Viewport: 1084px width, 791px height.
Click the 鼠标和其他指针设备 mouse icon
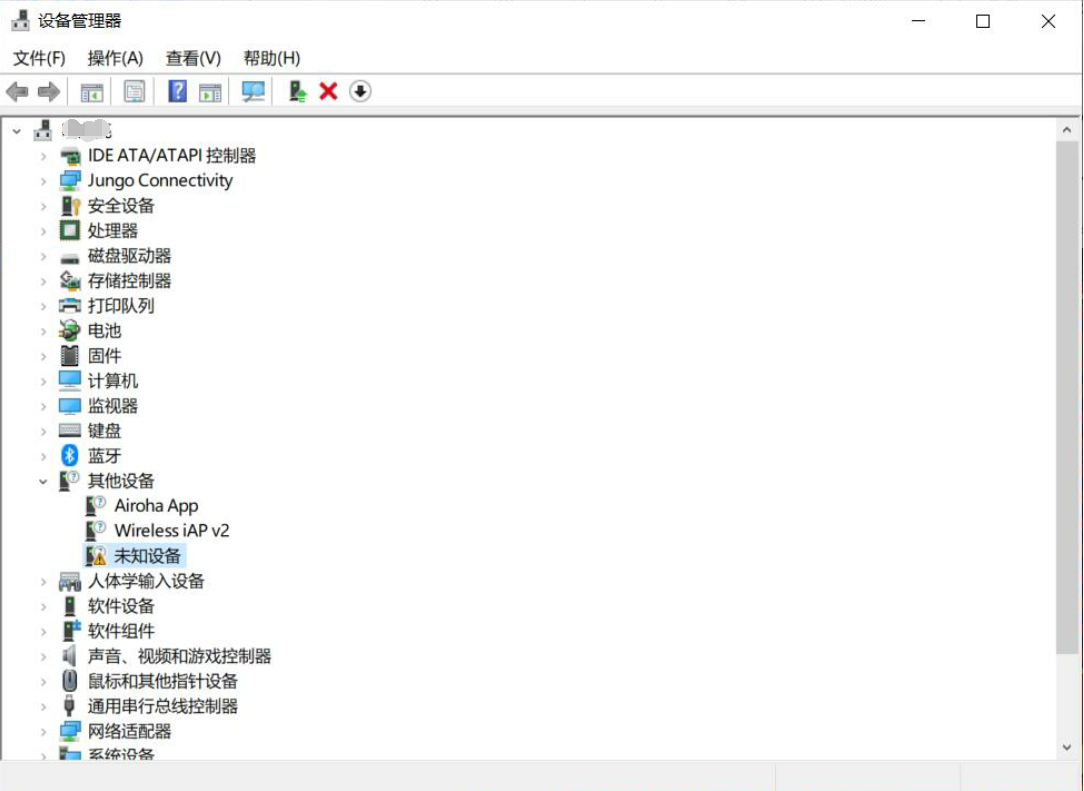(x=70, y=680)
